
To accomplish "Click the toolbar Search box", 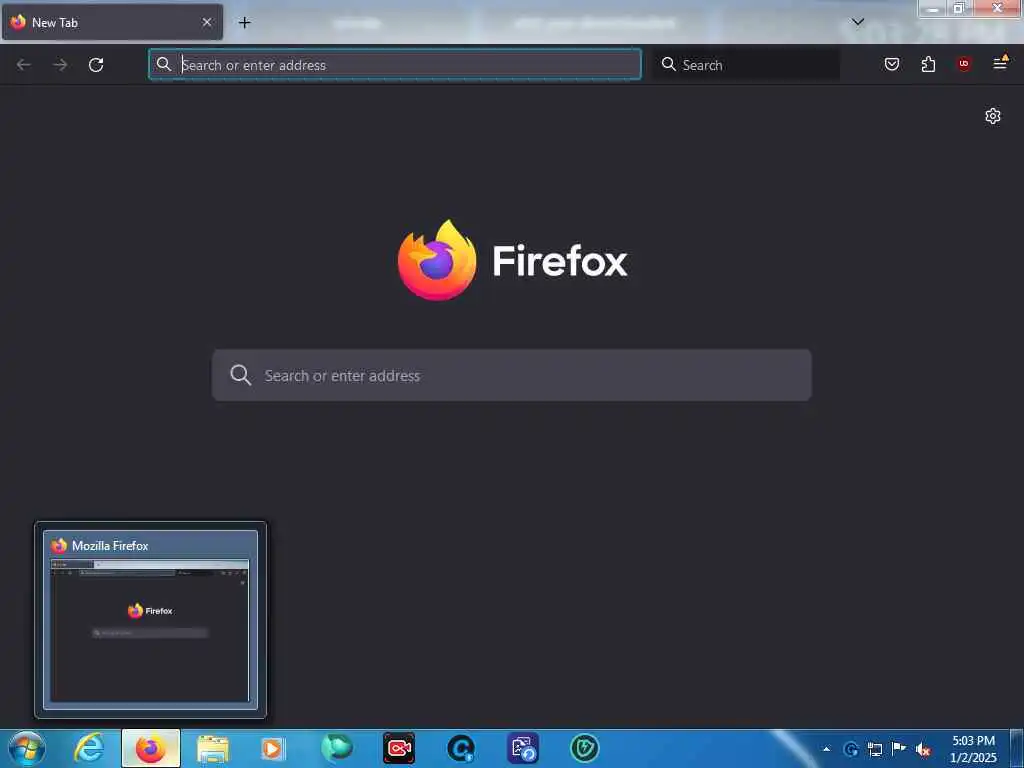I will click(x=746, y=65).
